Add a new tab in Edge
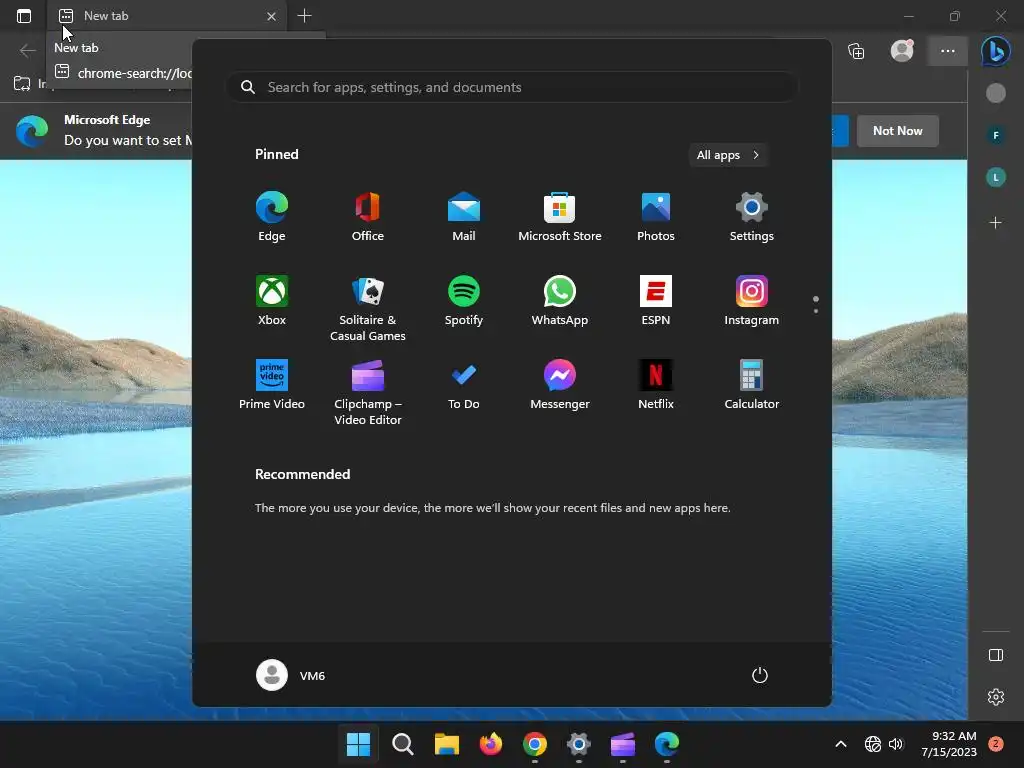The height and width of the screenshot is (768, 1024). [x=304, y=16]
